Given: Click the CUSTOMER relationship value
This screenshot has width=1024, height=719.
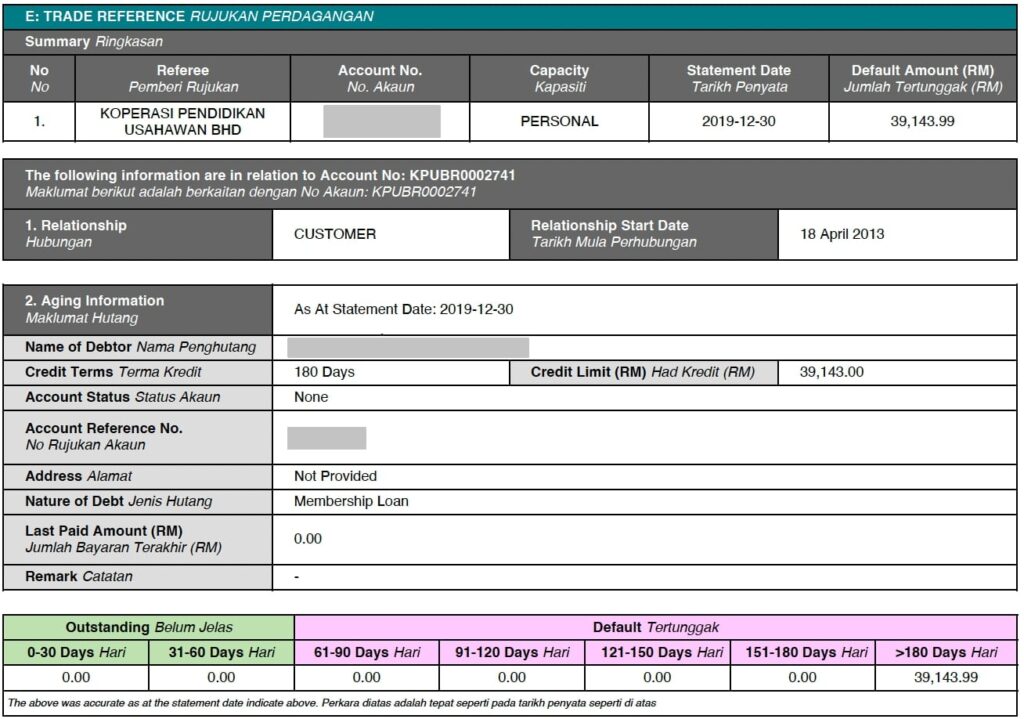Looking at the screenshot, I should (x=334, y=234).
